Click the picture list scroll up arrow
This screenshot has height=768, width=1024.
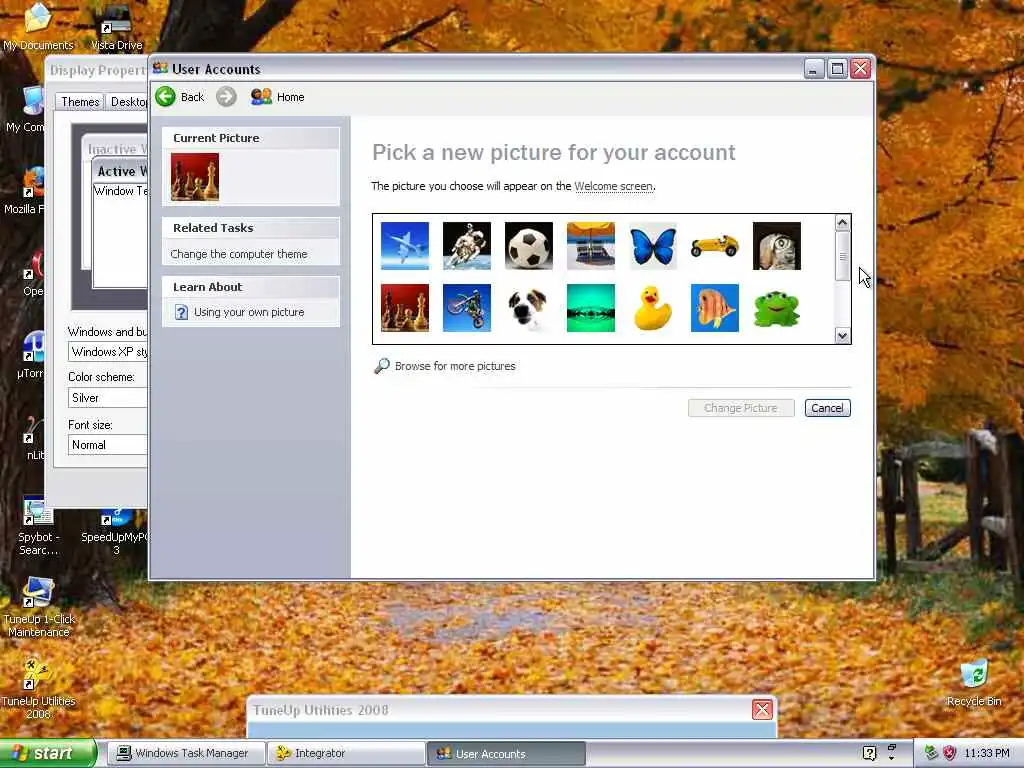pyautogui.click(x=842, y=223)
